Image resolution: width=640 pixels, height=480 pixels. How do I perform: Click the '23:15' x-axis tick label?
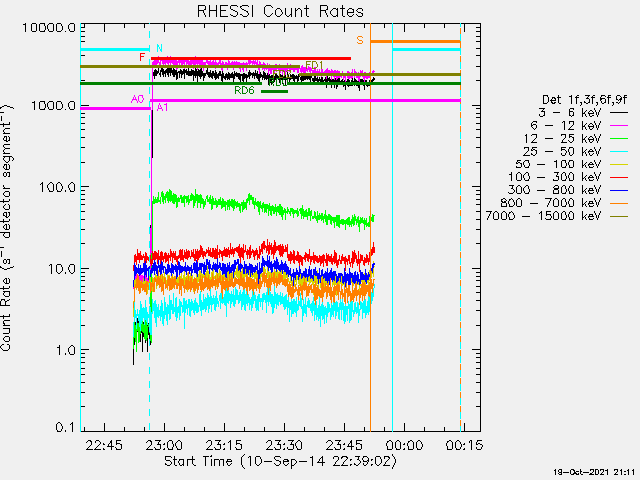point(224,445)
